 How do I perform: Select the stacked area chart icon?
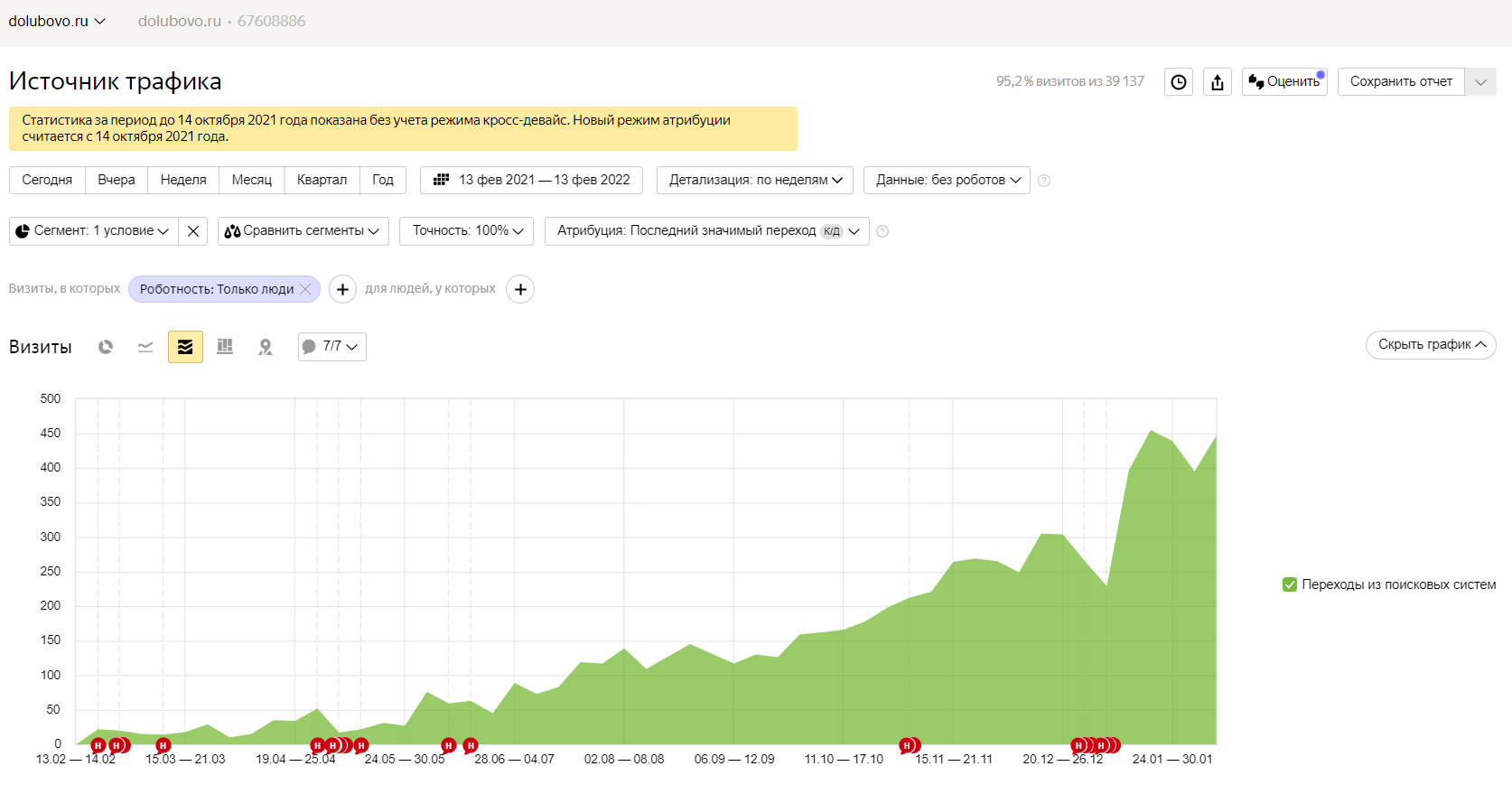point(185,347)
